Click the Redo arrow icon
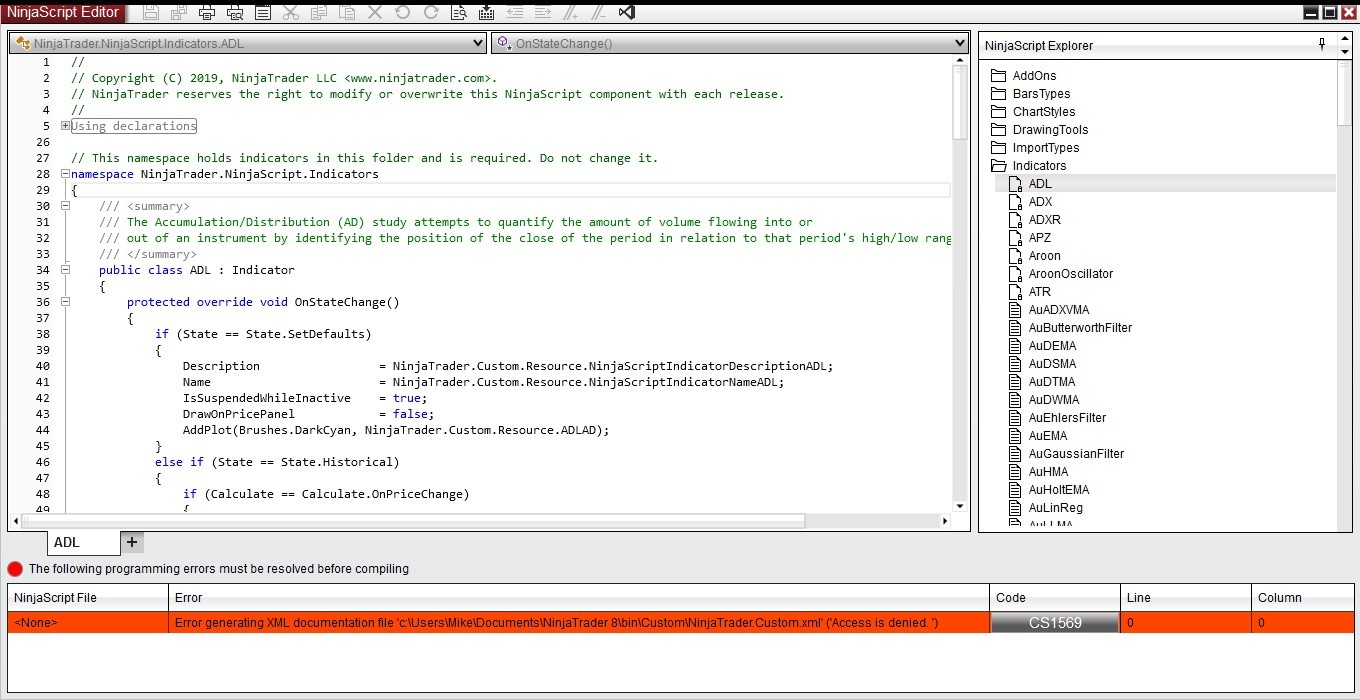The image size is (1360, 700). 431,12
